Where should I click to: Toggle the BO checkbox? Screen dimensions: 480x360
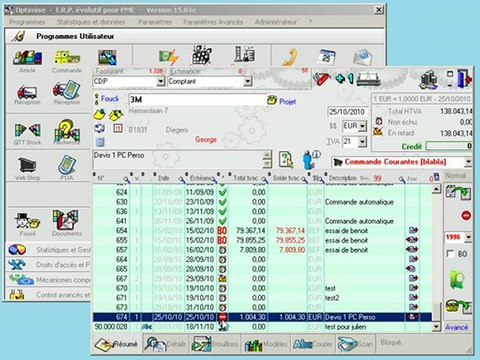point(450,254)
